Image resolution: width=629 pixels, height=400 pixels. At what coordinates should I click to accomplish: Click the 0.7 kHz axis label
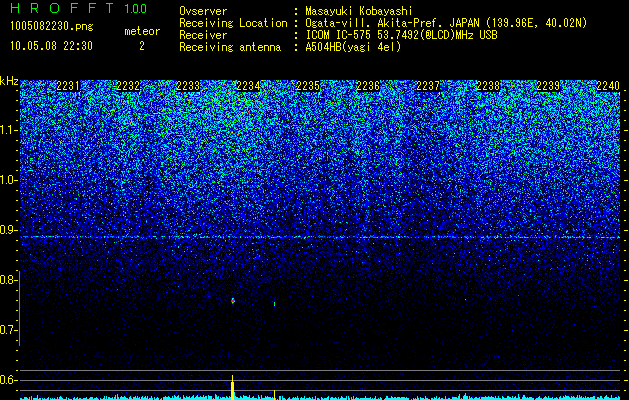pos(8,330)
